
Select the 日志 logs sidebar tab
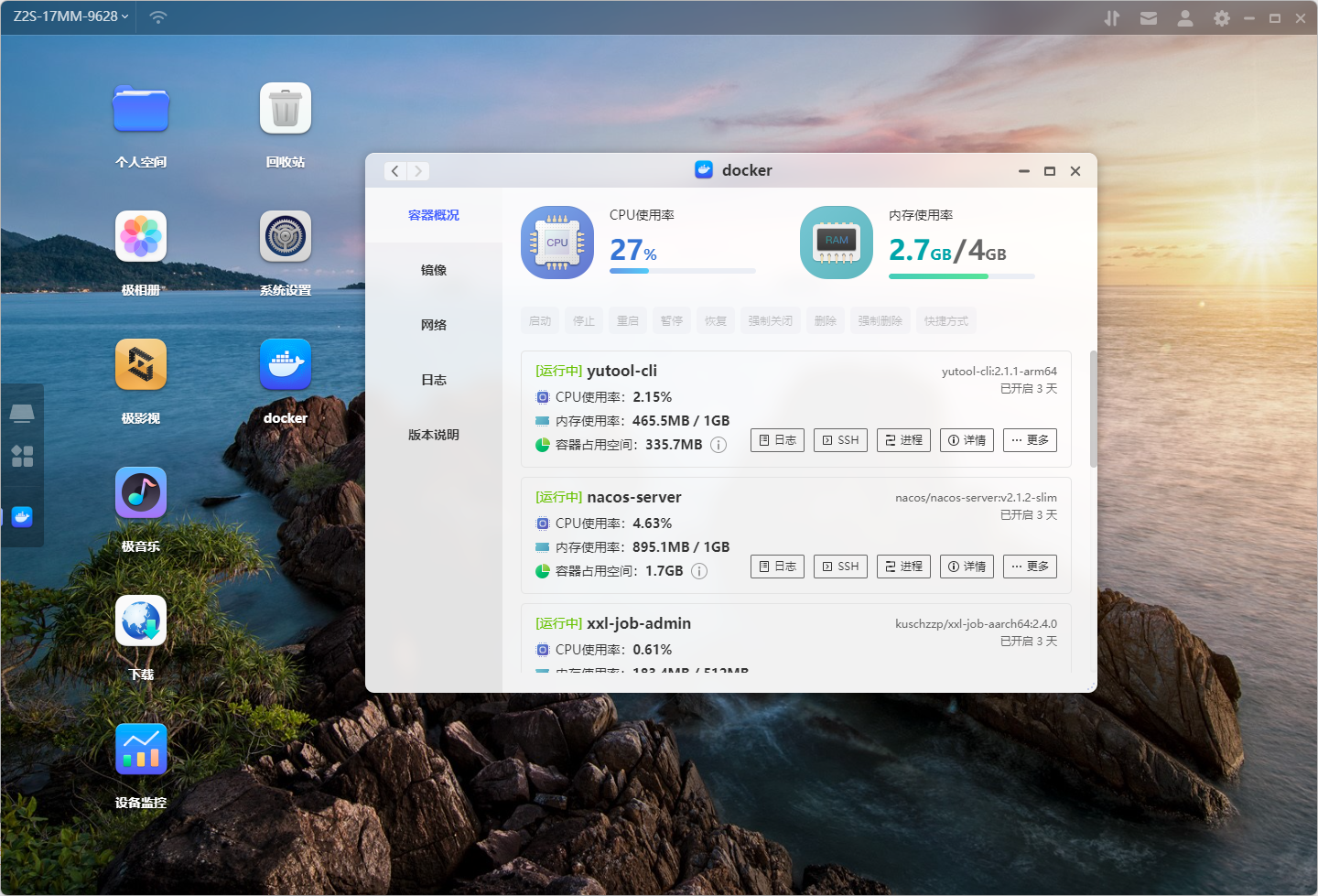tap(434, 380)
